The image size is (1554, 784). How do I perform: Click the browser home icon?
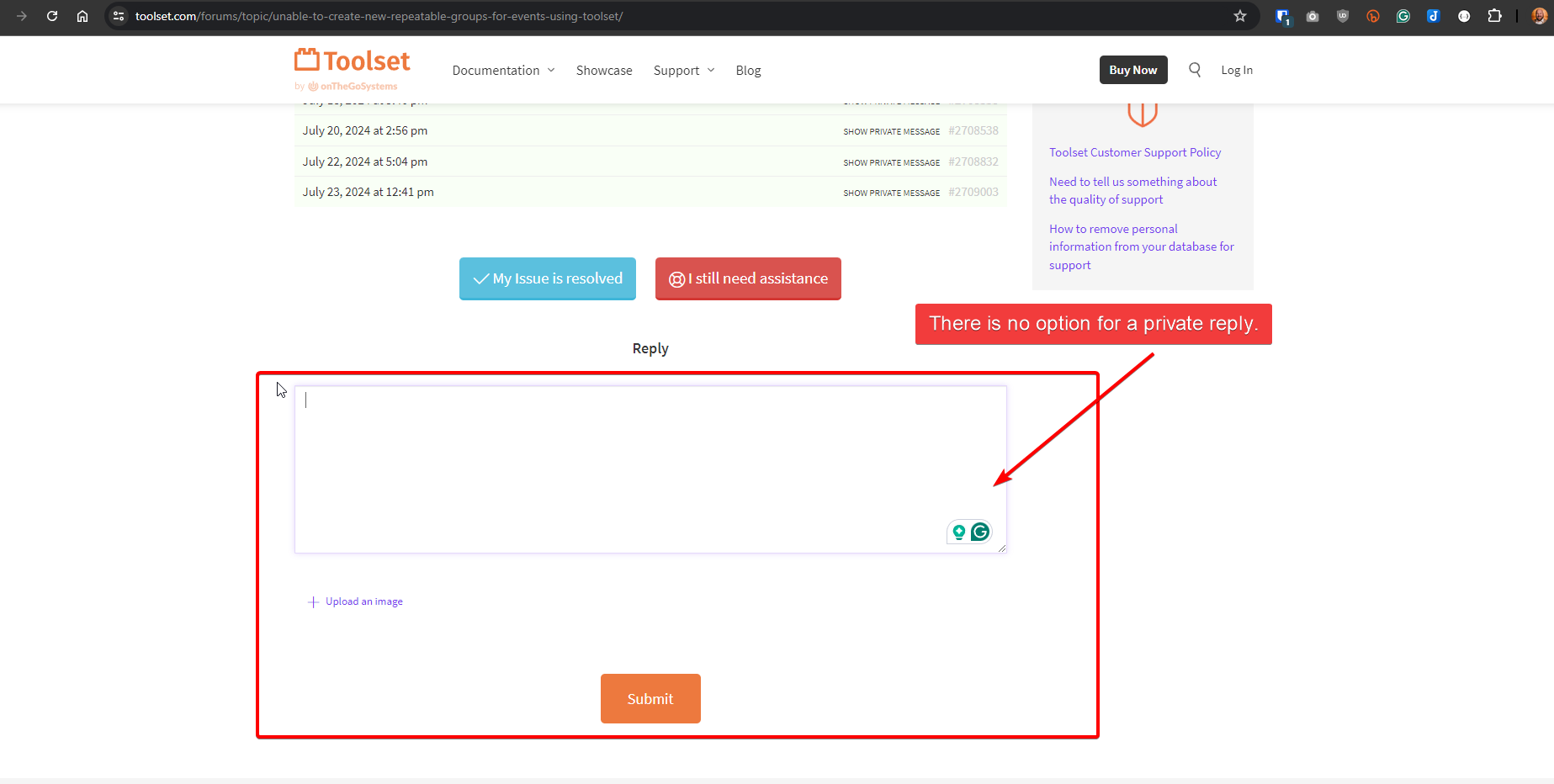[82, 16]
